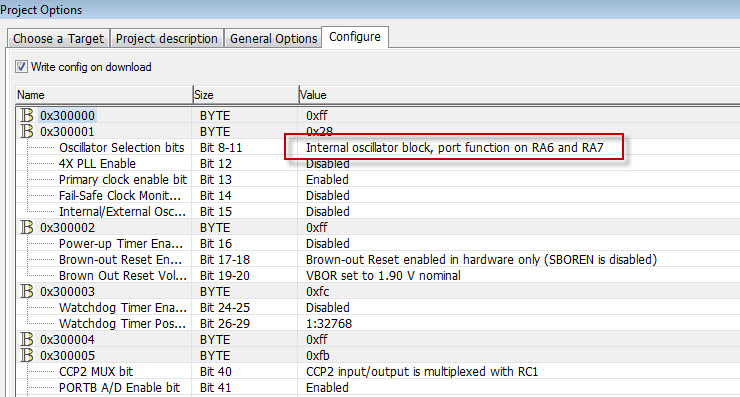Click the B icon beside 0x300002
This screenshot has height=397, width=740.
[27, 227]
